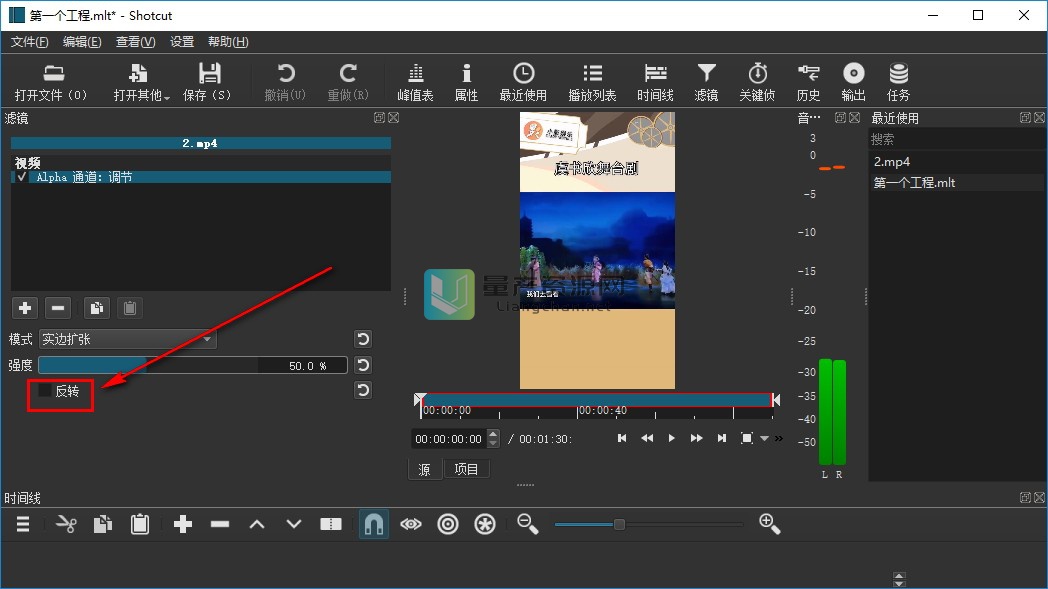Overwrite clip with the down chevron

(293, 525)
